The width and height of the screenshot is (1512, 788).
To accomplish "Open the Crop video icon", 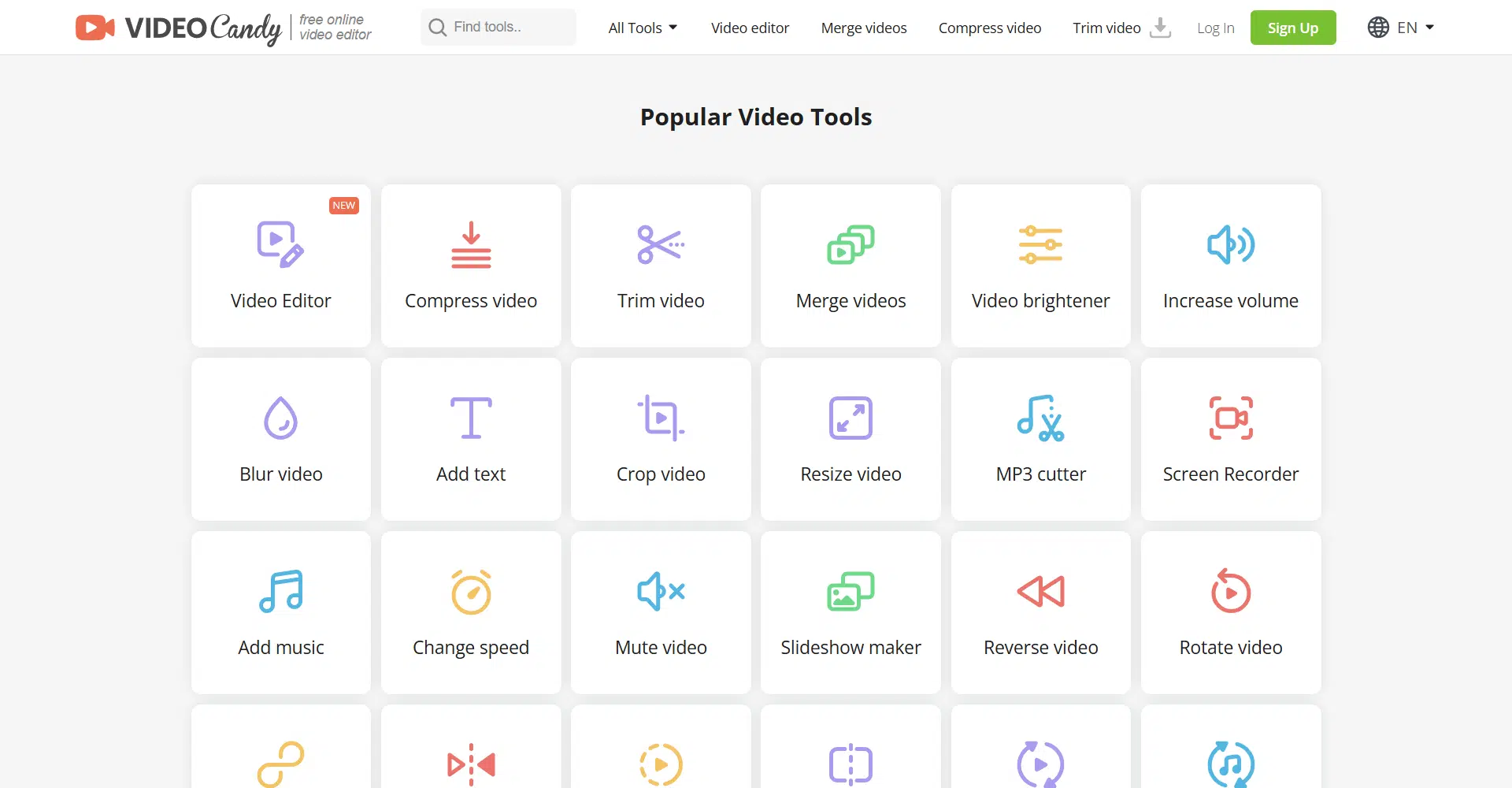I will click(x=660, y=418).
